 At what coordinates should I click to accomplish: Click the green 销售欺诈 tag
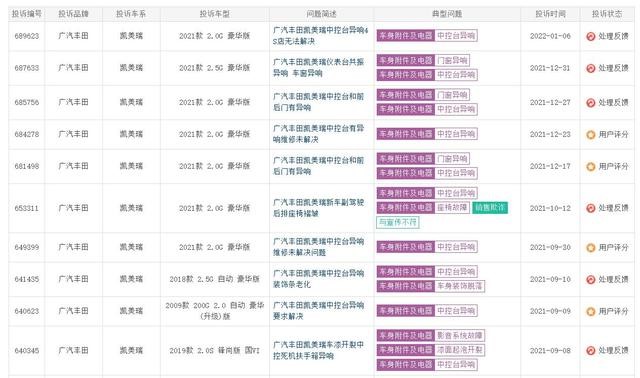click(490, 207)
